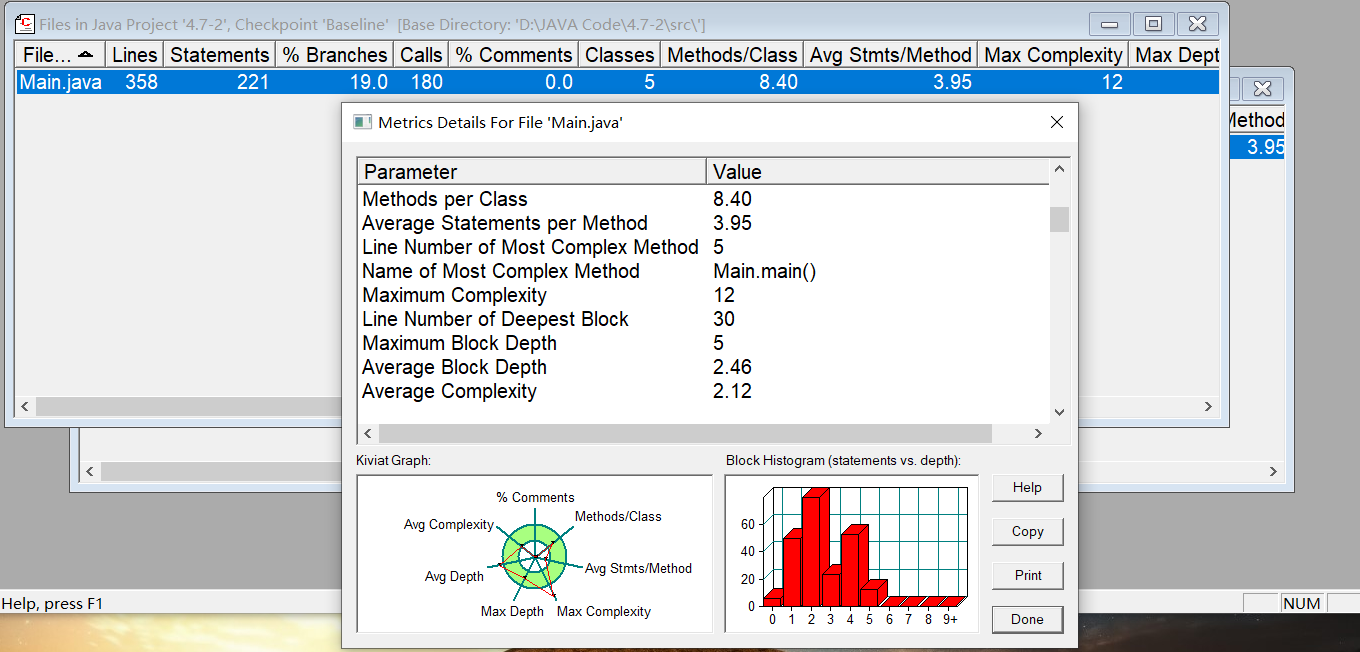This screenshot has height=652, width=1360.
Task: Sort by Max Complexity column header
Action: coord(1053,55)
